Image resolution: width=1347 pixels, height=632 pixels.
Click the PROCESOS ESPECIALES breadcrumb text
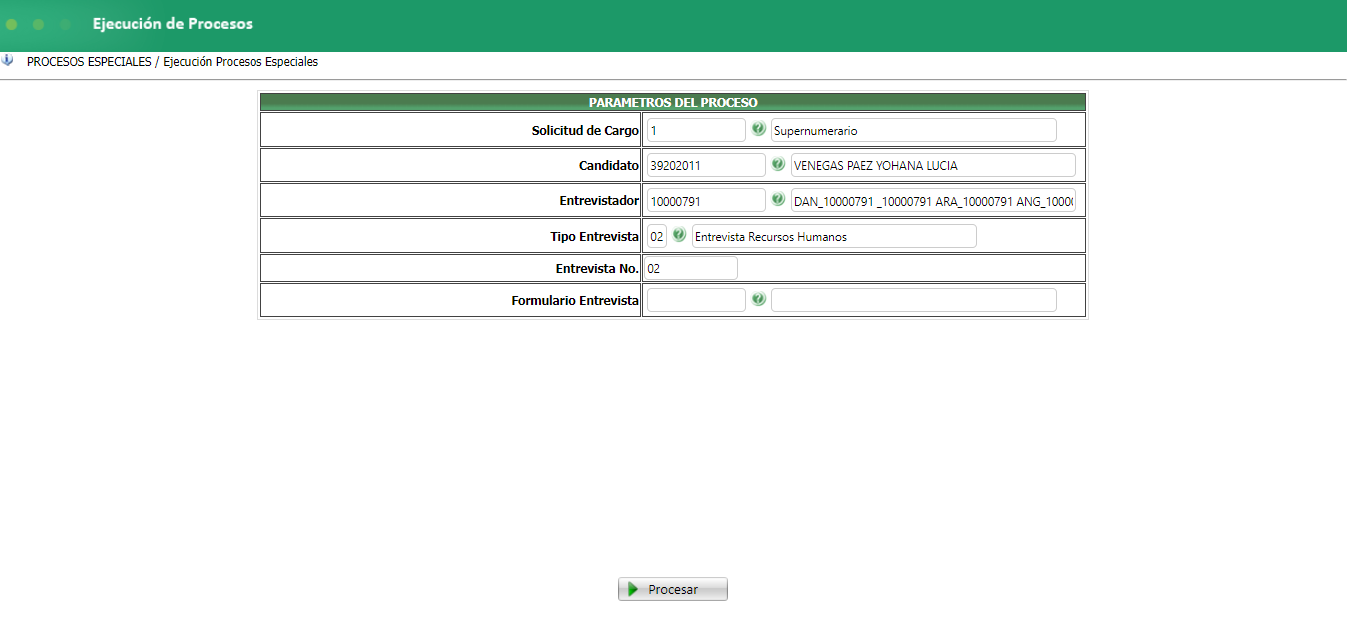point(89,62)
